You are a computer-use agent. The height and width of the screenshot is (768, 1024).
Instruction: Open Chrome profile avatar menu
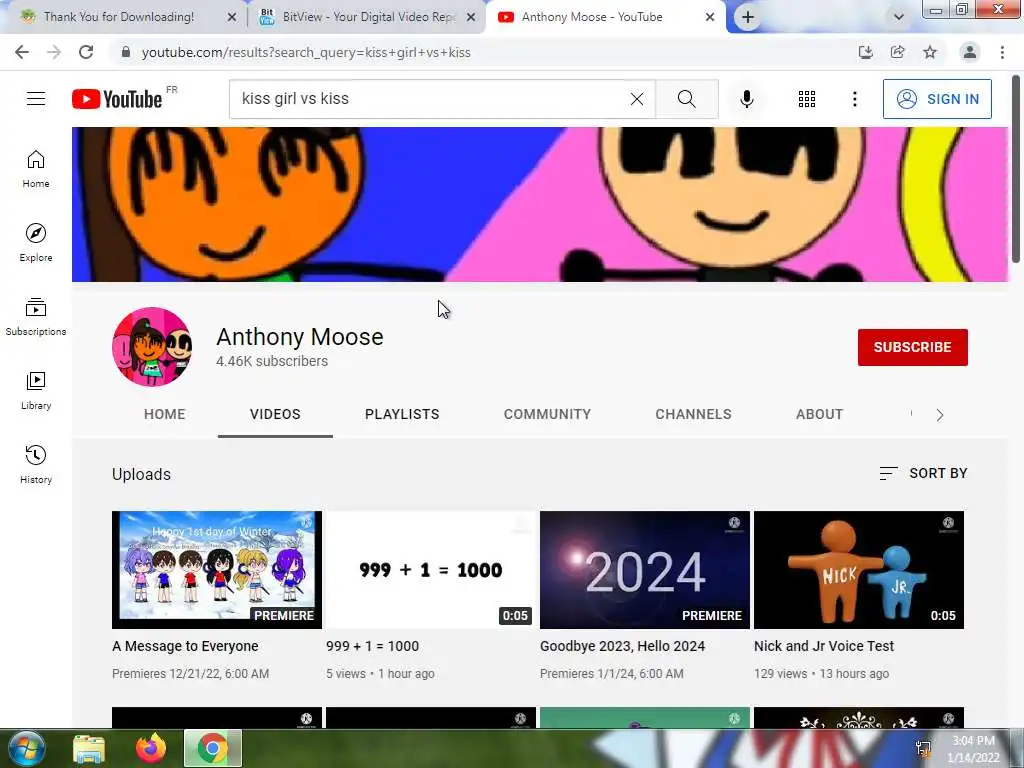click(970, 52)
